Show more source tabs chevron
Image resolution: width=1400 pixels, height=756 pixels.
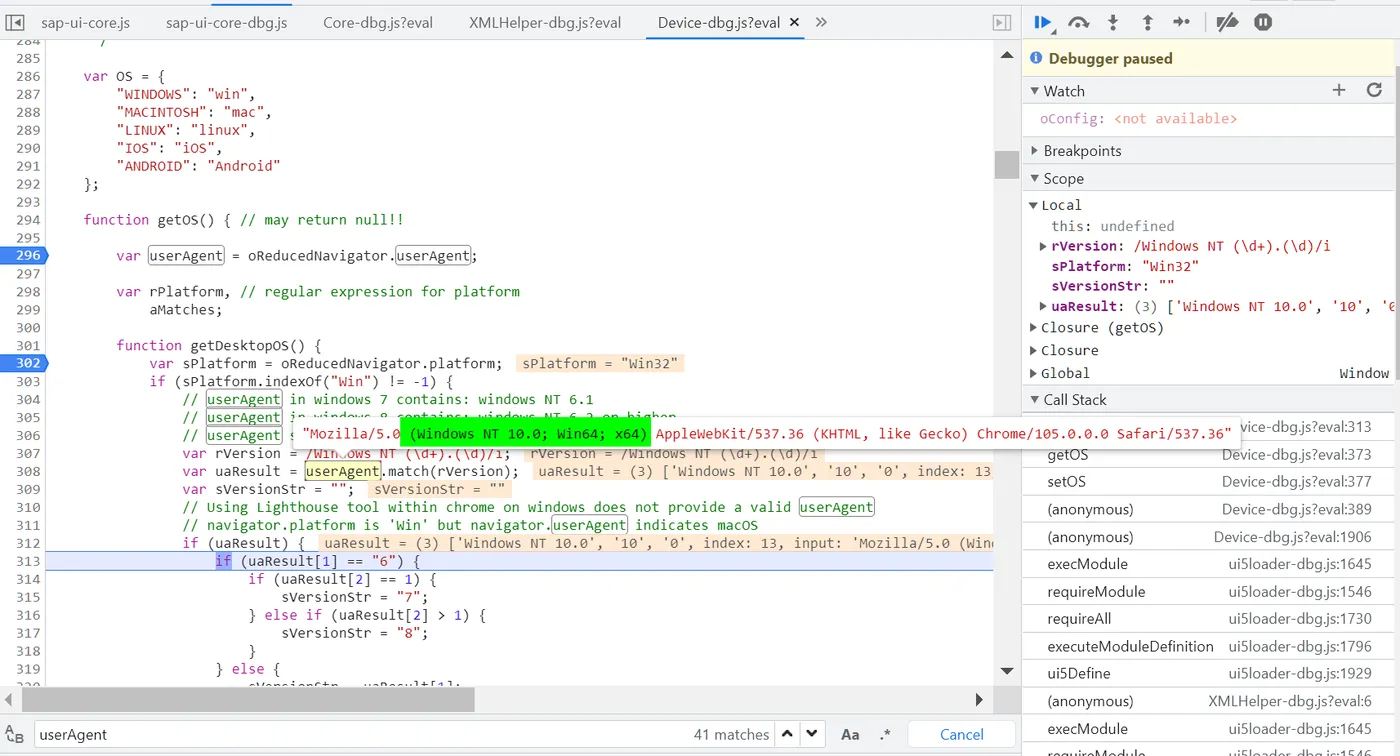tap(821, 22)
